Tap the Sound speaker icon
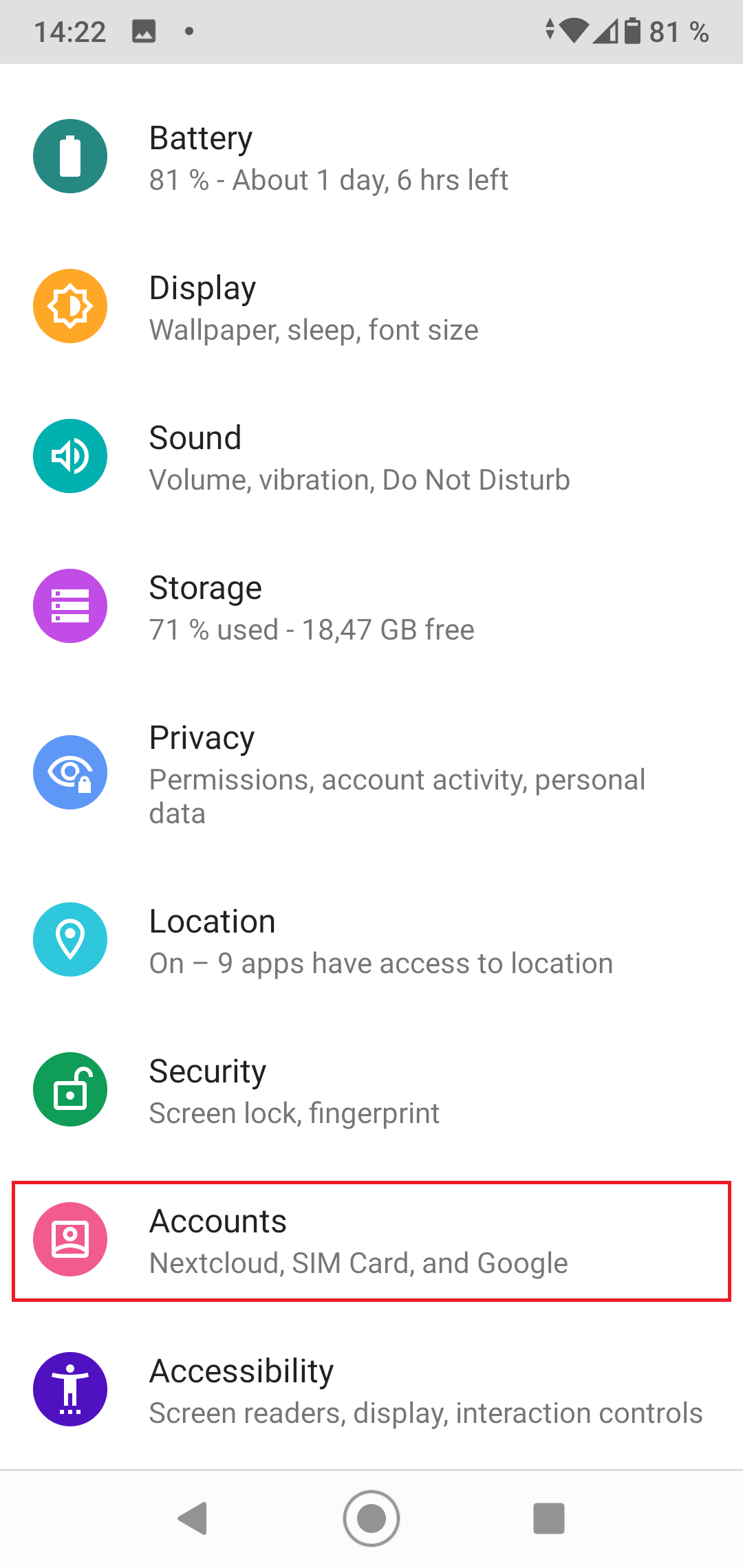 (x=70, y=456)
